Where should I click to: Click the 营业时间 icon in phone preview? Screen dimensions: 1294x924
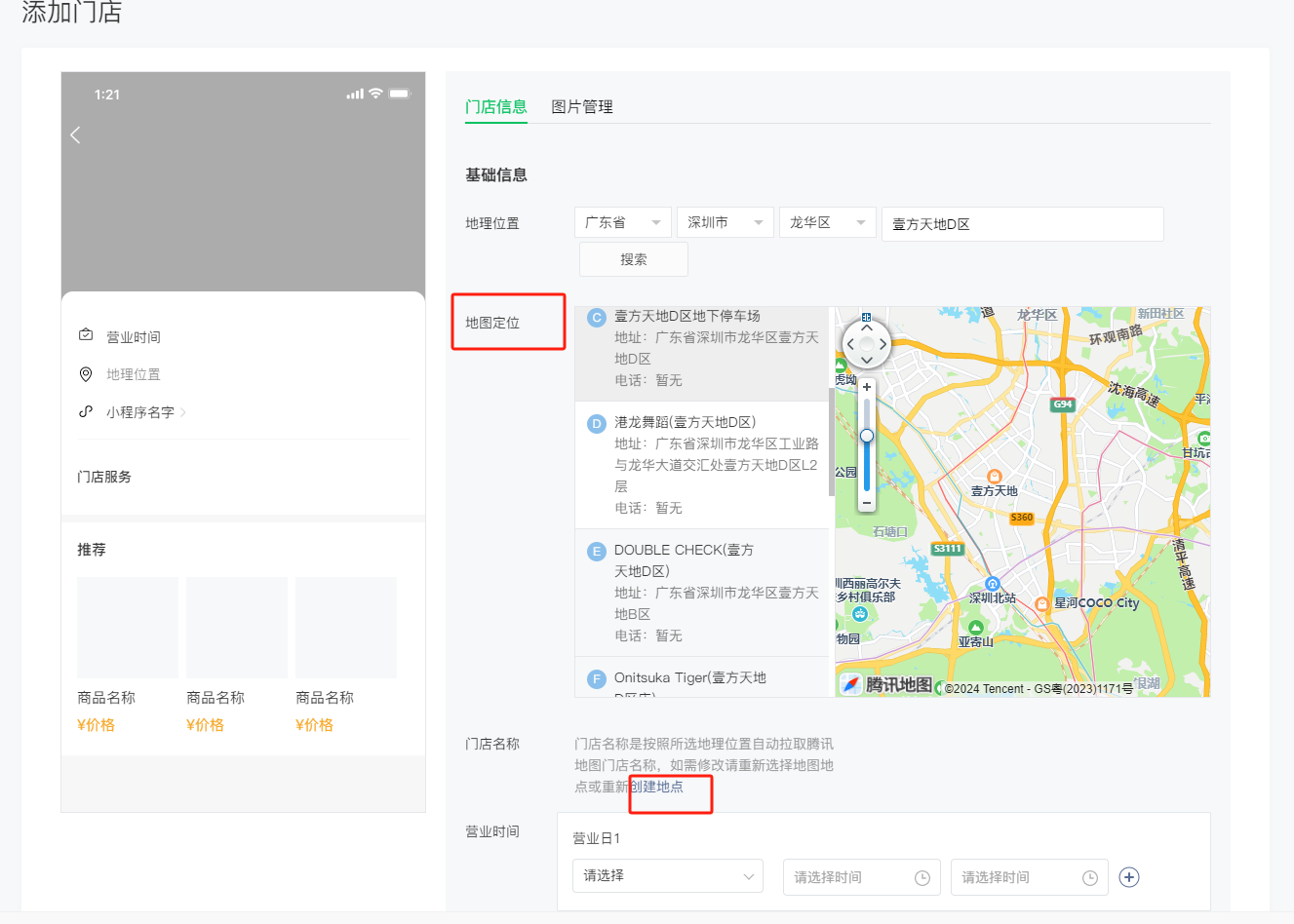[86, 335]
